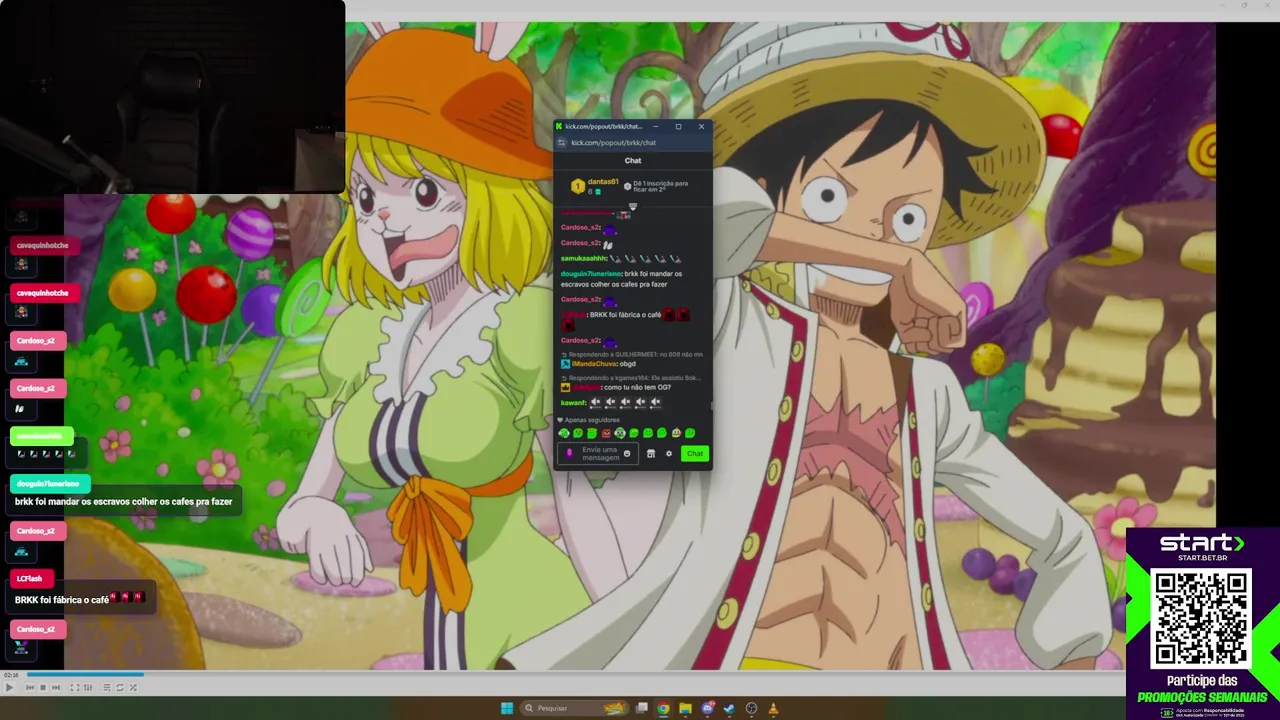The height and width of the screenshot is (720, 1280).
Task: Open File Explorer from taskbar
Action: (x=685, y=708)
